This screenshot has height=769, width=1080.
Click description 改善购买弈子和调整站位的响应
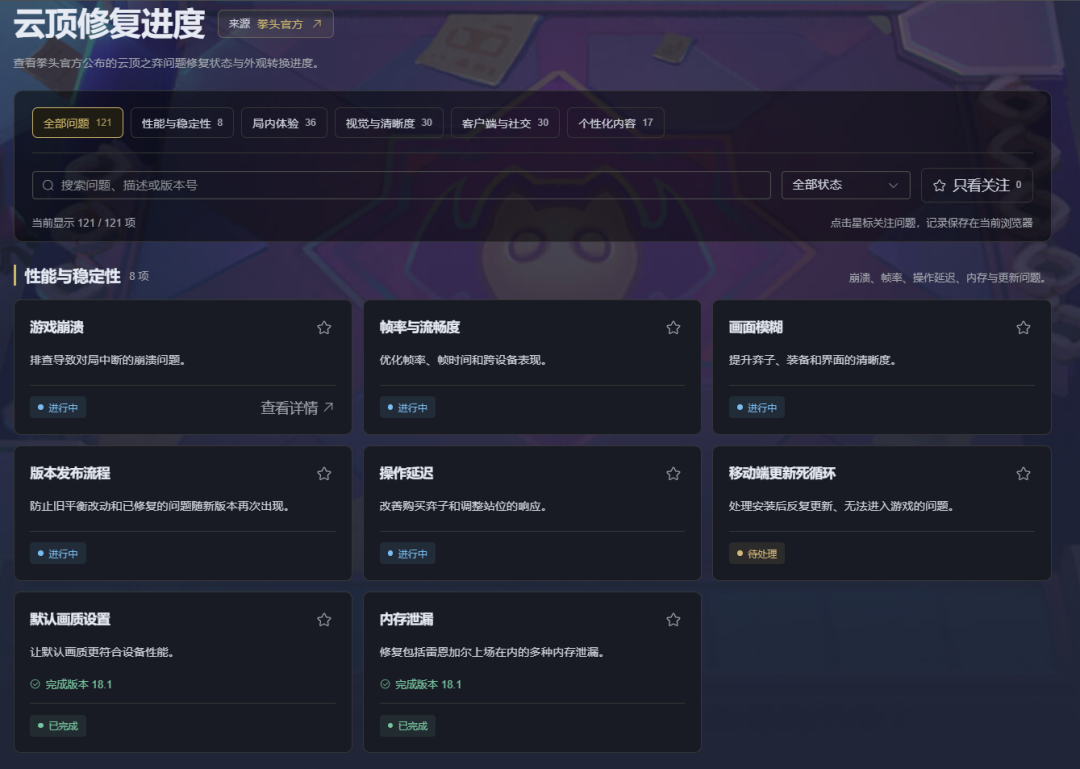click(x=463, y=506)
